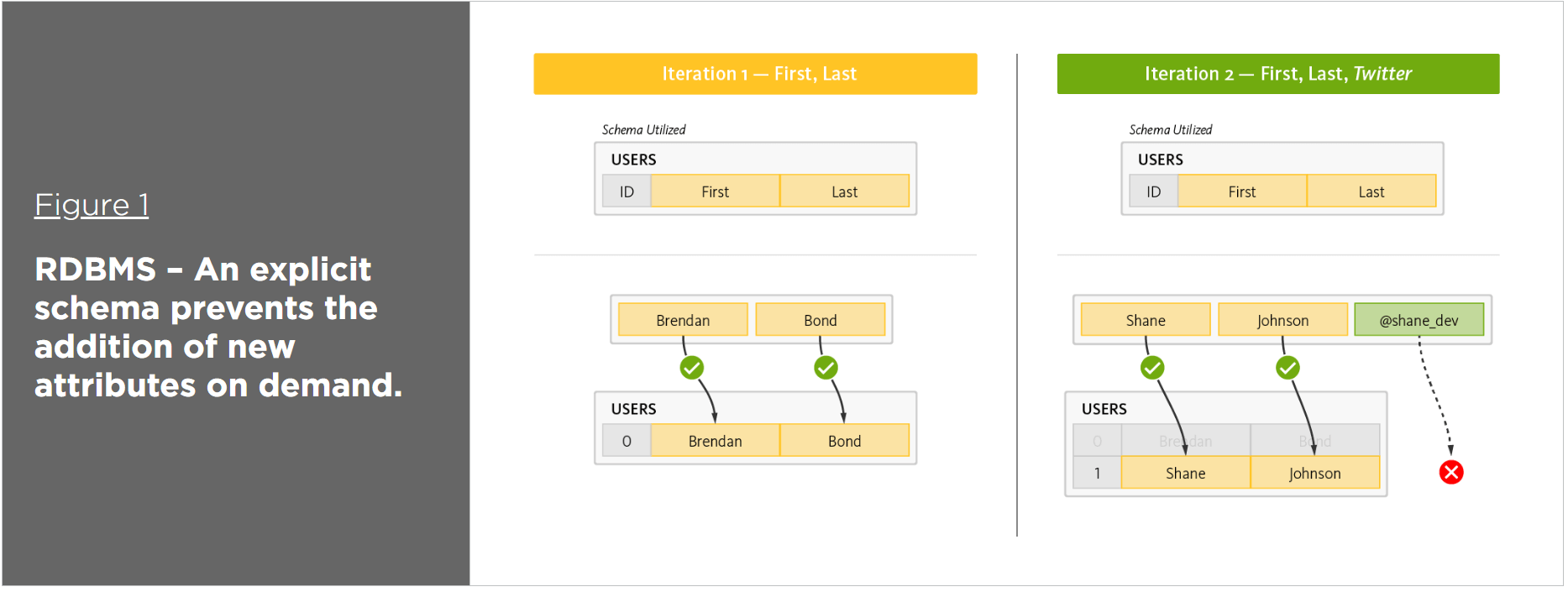Select the Shane cell in USERS row 1
The image size is (1568, 592).
[x=1185, y=473]
